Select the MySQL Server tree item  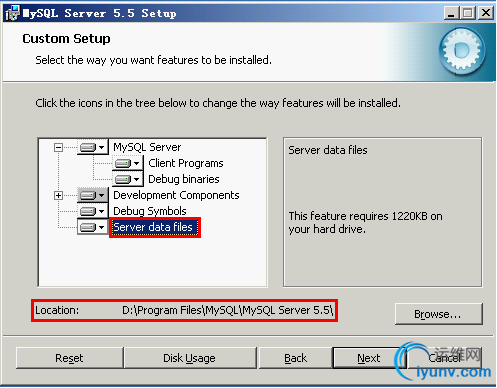pyautogui.click(x=147, y=147)
